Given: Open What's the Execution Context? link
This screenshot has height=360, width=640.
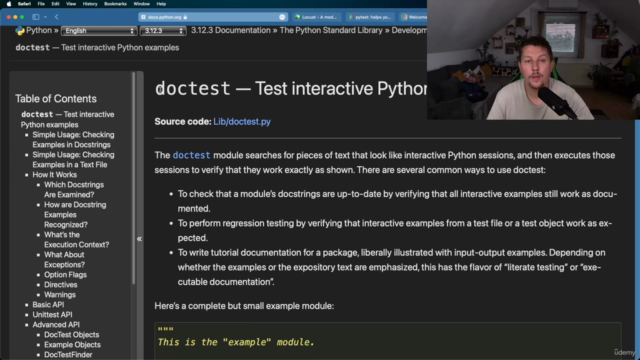Looking at the screenshot, I should click(76, 240).
